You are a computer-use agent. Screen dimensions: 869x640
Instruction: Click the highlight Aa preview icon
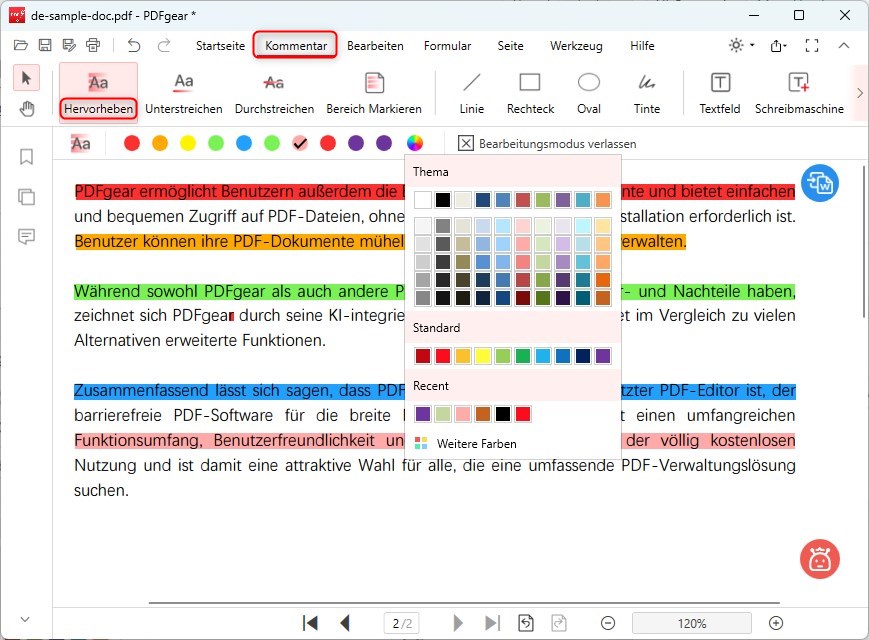tap(80, 144)
